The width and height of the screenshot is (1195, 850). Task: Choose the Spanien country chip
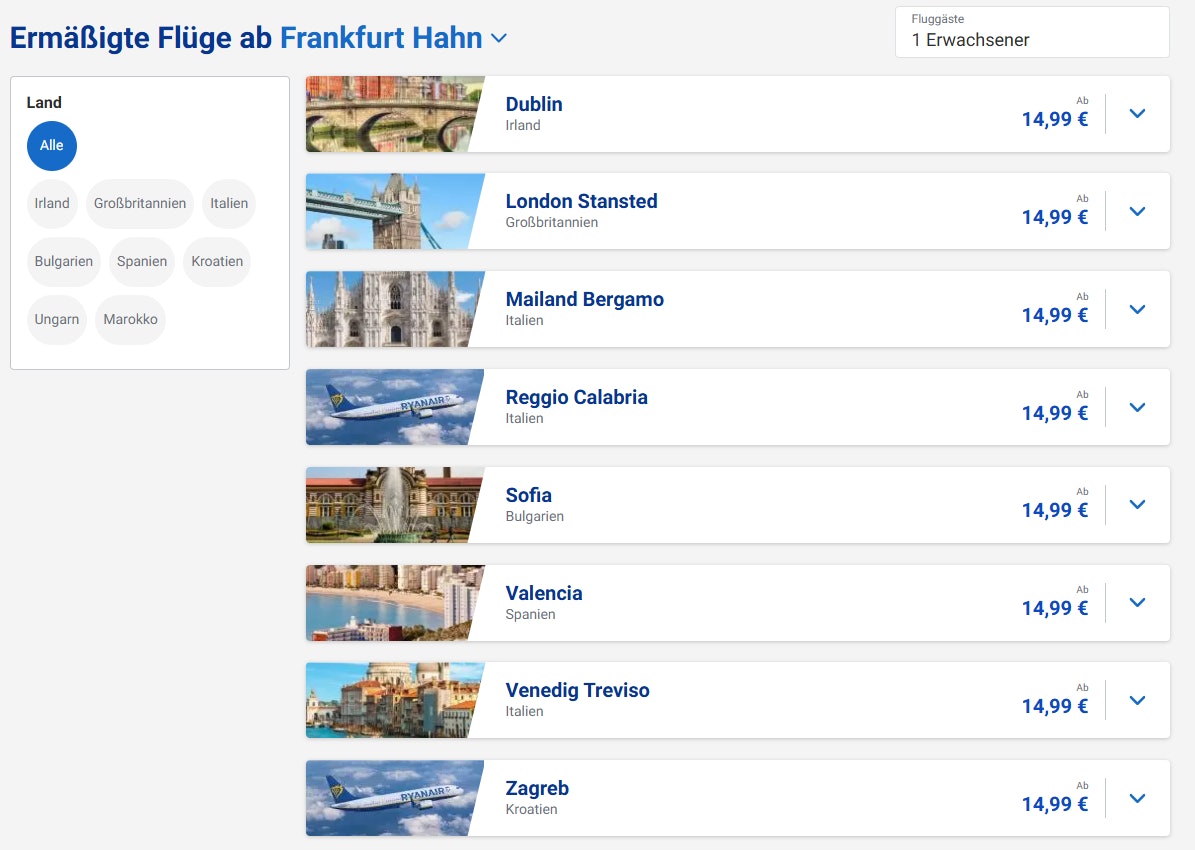(x=142, y=262)
